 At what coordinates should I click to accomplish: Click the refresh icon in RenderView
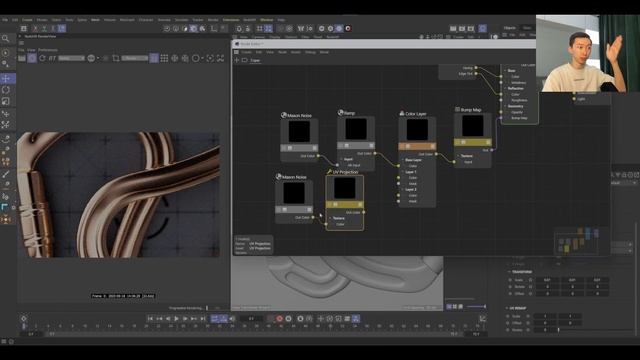42,58
